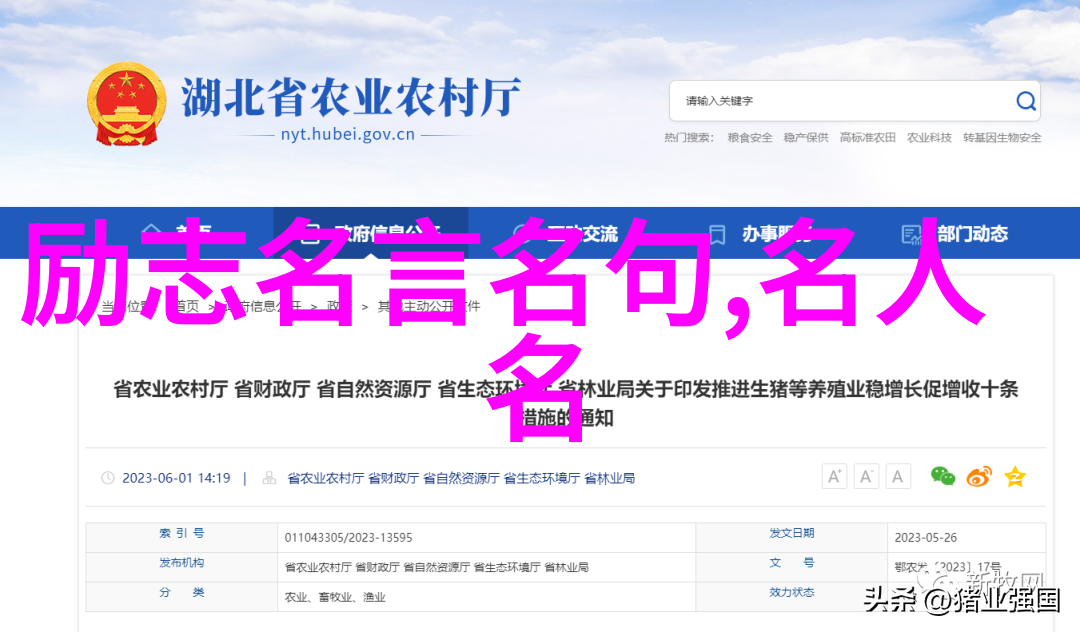Decrease font size with A- icon
This screenshot has width=1080, height=632.
(x=867, y=477)
